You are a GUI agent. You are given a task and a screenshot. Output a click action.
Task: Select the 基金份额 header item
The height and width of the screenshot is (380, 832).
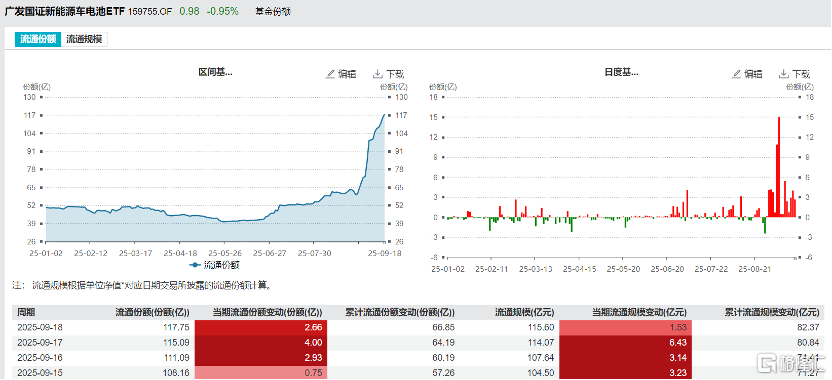(x=272, y=12)
